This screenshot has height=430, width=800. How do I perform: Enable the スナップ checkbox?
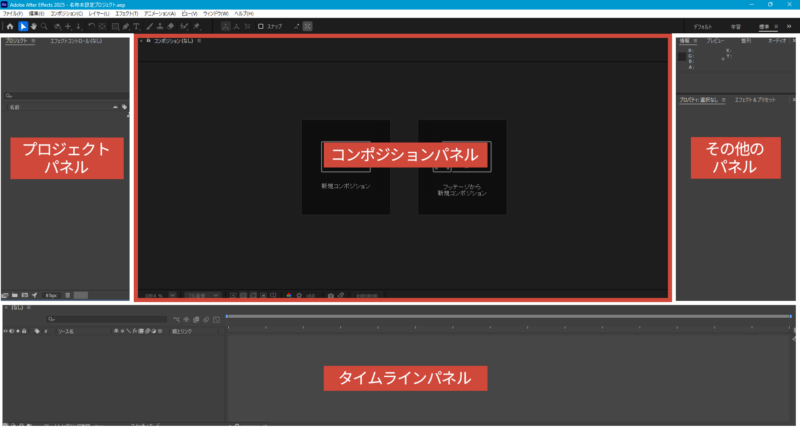coord(260,26)
